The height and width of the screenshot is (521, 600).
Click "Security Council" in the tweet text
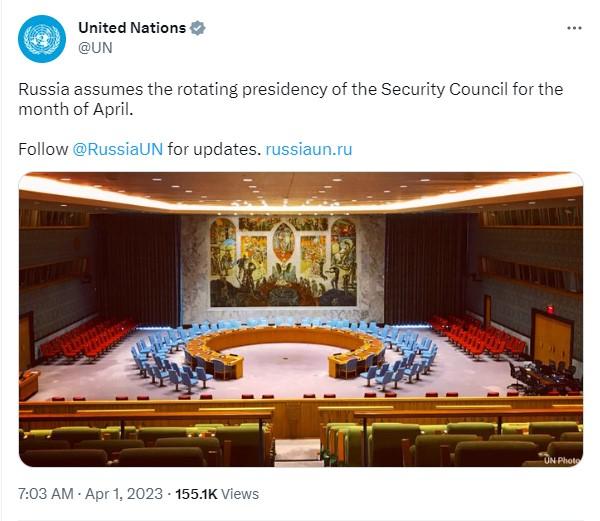click(x=444, y=90)
